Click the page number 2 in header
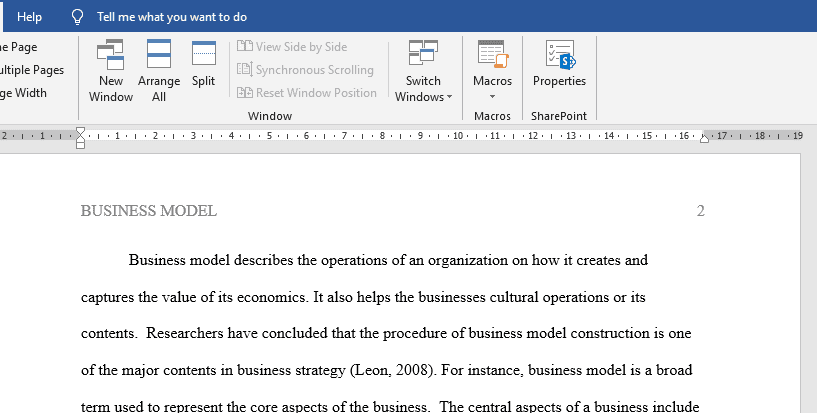Image resolution: width=817 pixels, height=413 pixels. coord(700,211)
